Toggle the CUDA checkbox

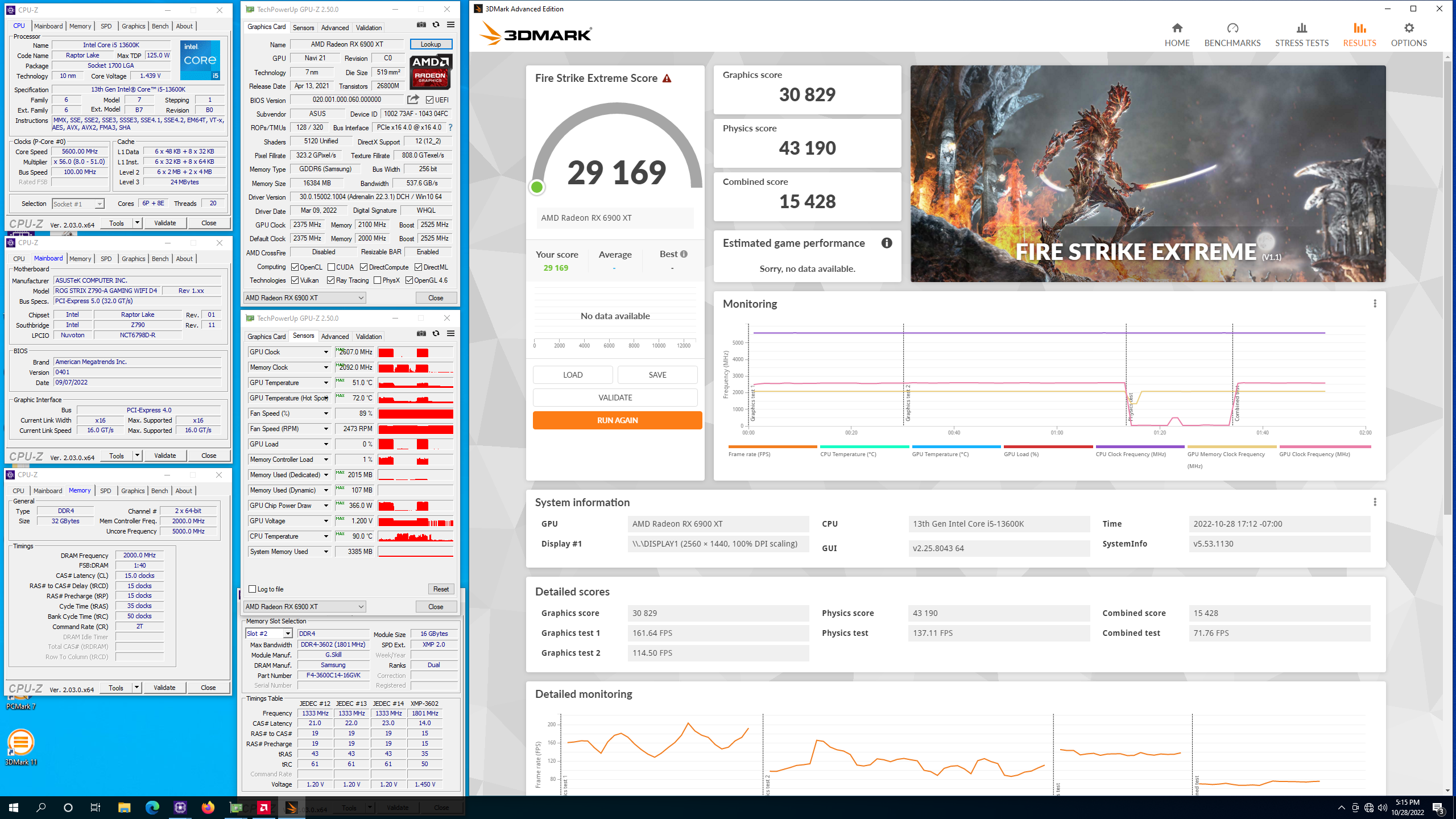[x=331, y=267]
